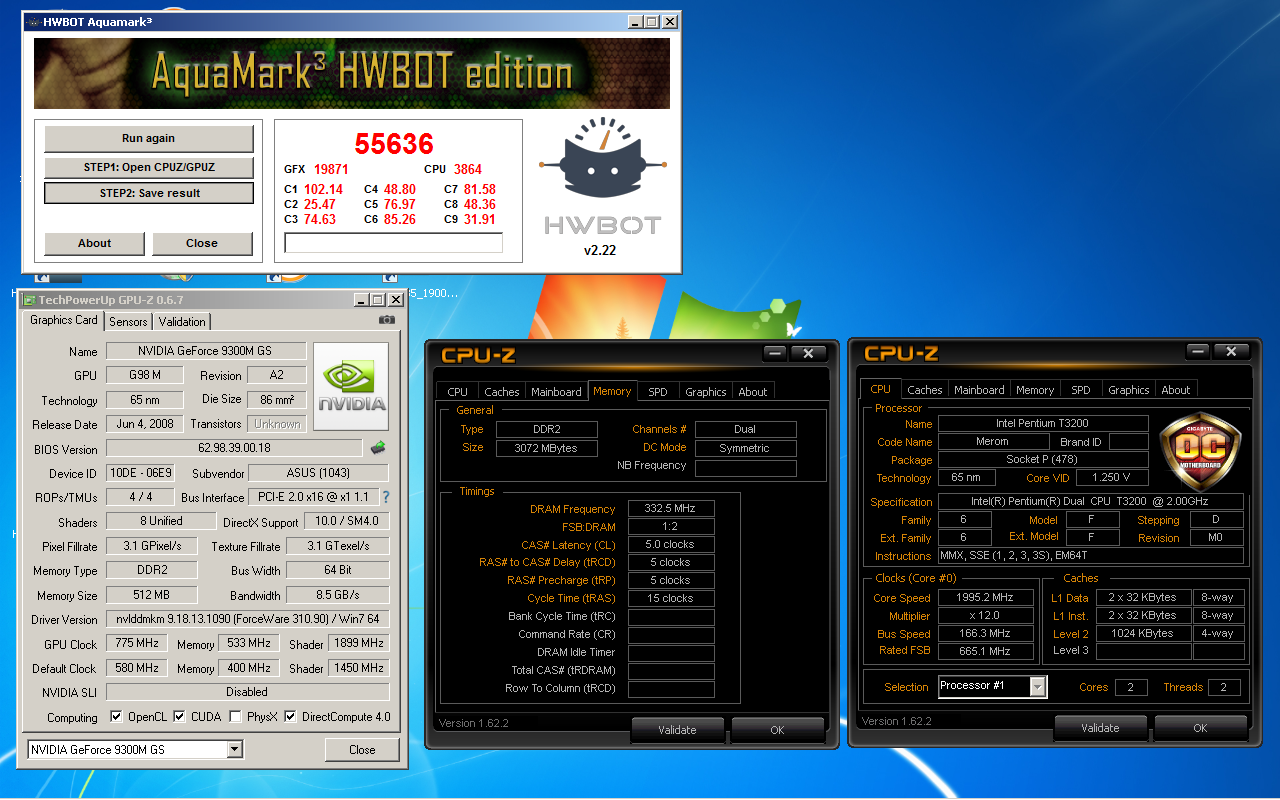
Task: Open the Mainboard tab in CPU-Z processor window
Action: [x=979, y=390]
